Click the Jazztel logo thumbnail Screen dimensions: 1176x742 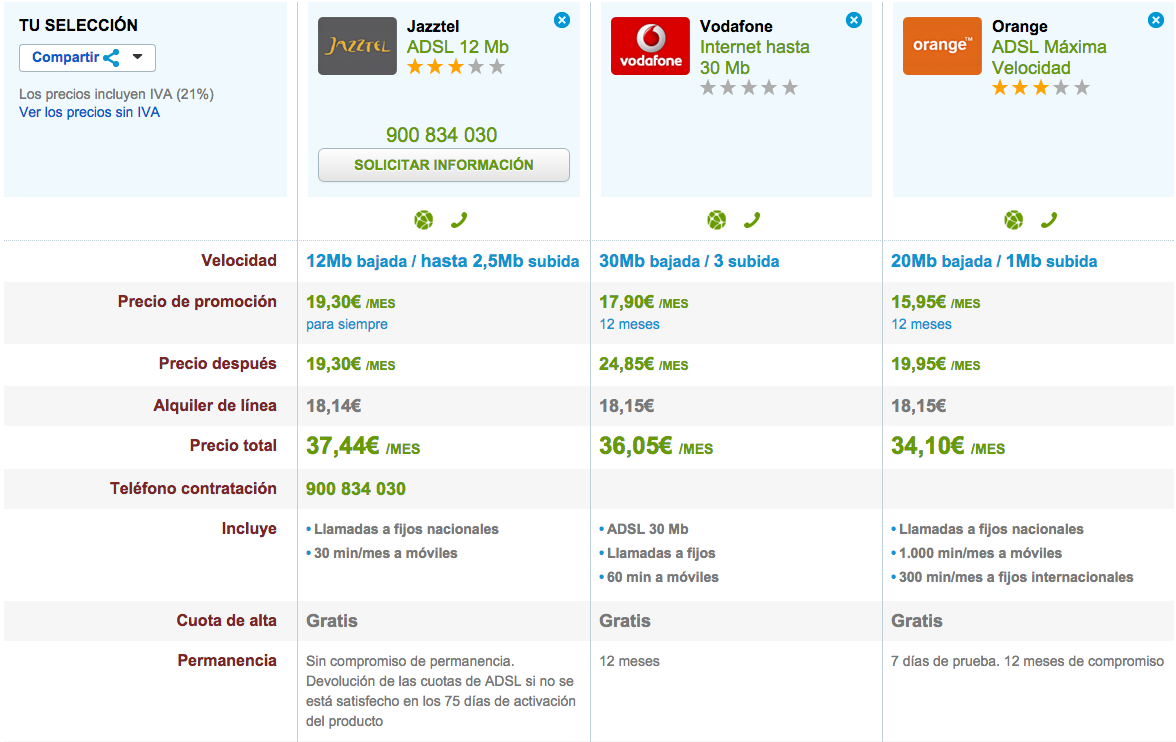(357, 46)
